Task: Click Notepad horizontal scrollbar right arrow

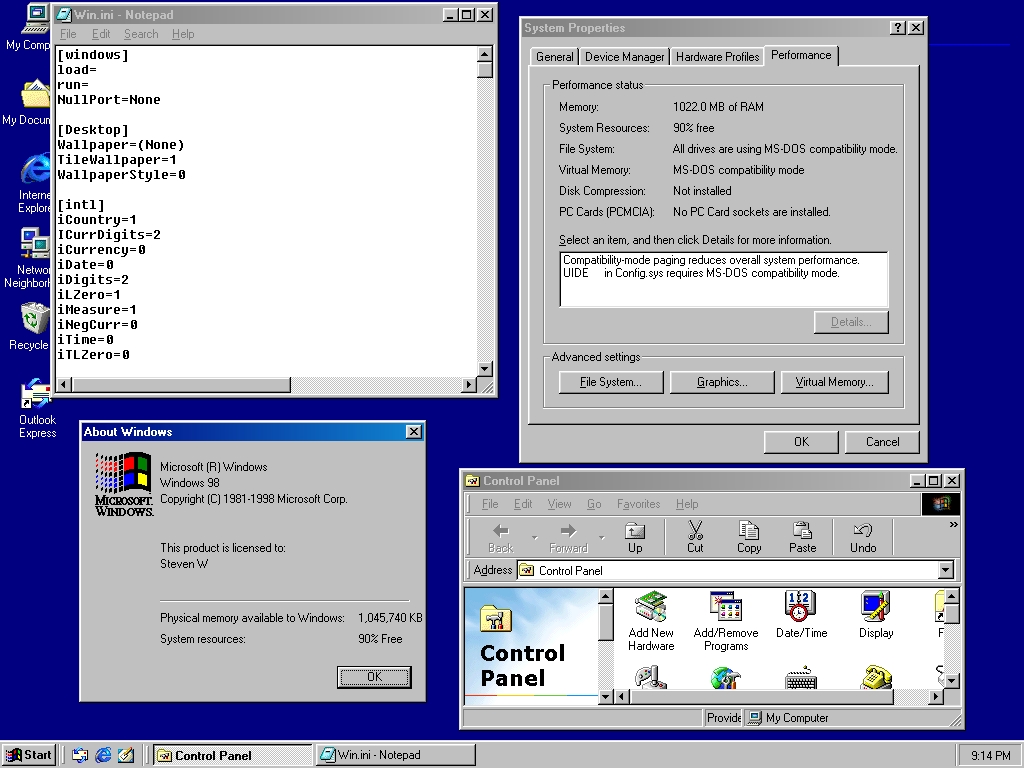Action: click(x=468, y=385)
